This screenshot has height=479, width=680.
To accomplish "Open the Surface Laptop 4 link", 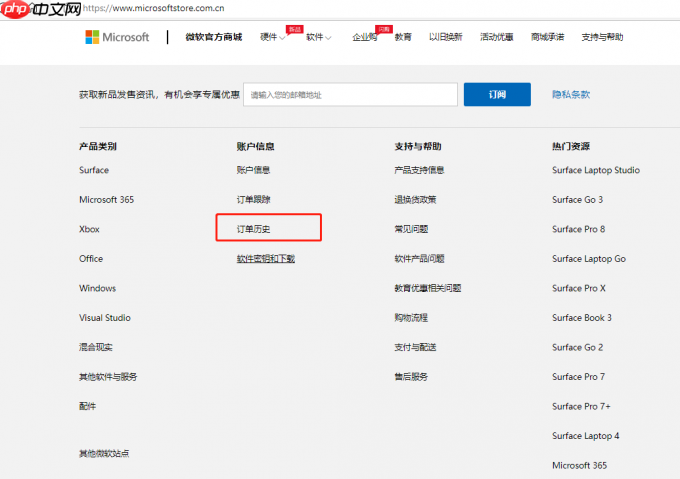I will 585,436.
